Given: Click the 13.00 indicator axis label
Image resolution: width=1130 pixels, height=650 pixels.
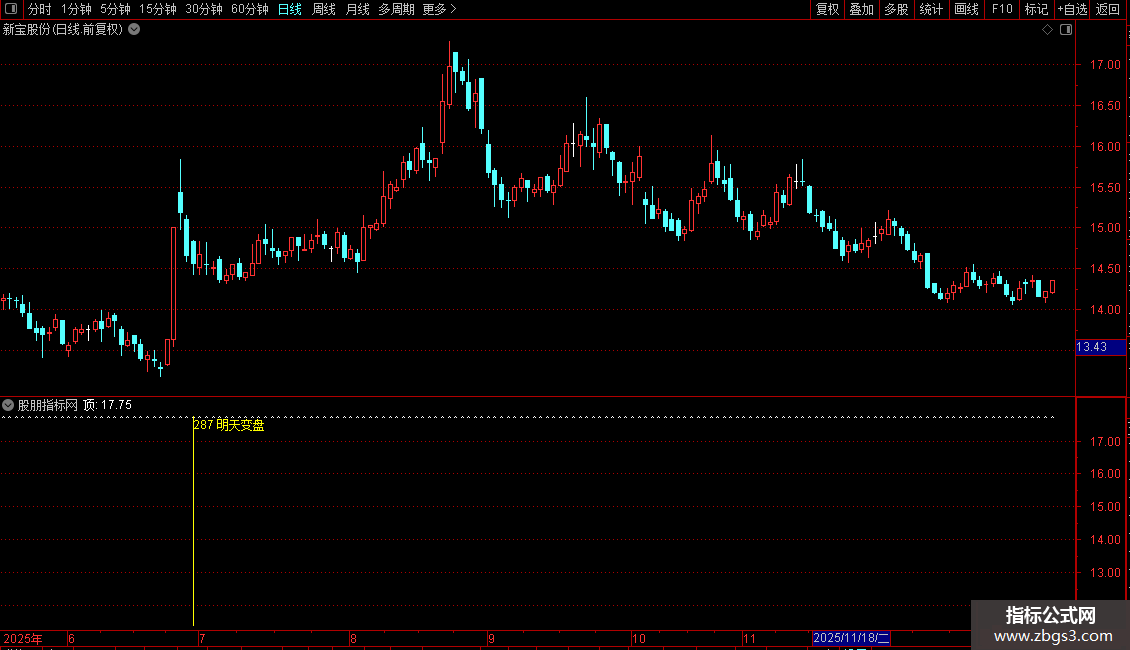Looking at the screenshot, I should (1105, 573).
